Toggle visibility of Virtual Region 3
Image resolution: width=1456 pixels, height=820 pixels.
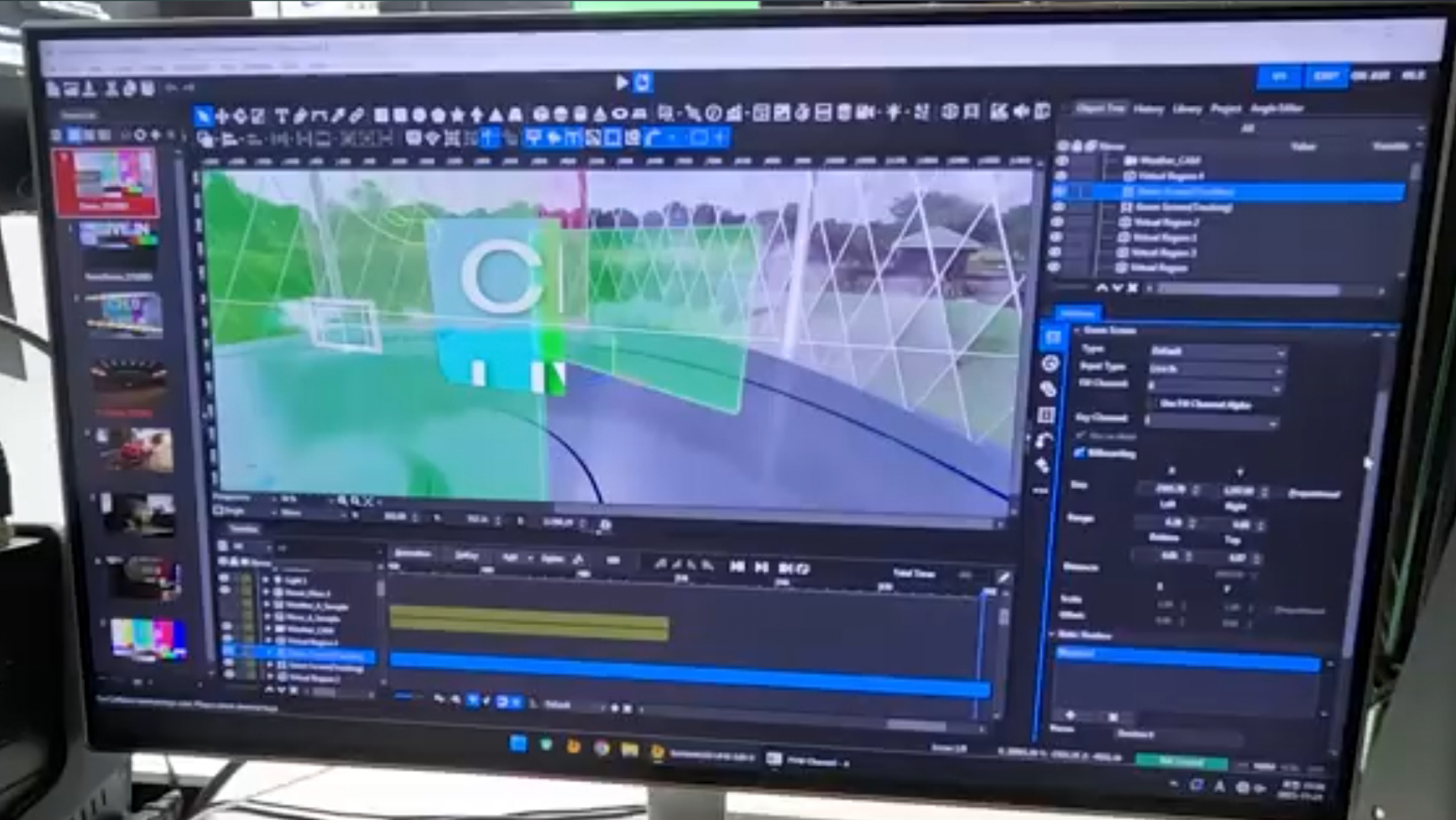click(x=1056, y=253)
